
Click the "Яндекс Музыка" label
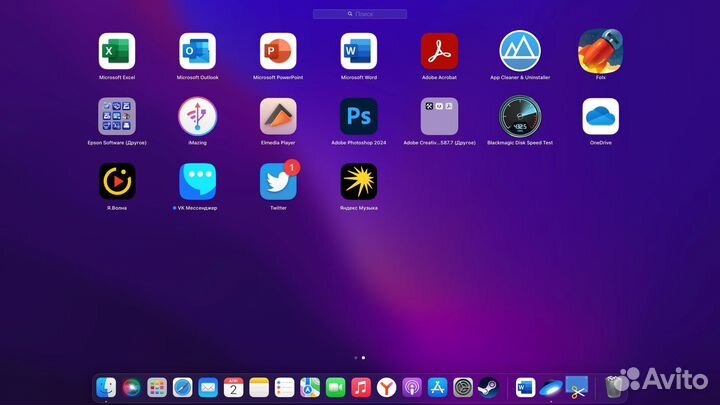click(359, 208)
